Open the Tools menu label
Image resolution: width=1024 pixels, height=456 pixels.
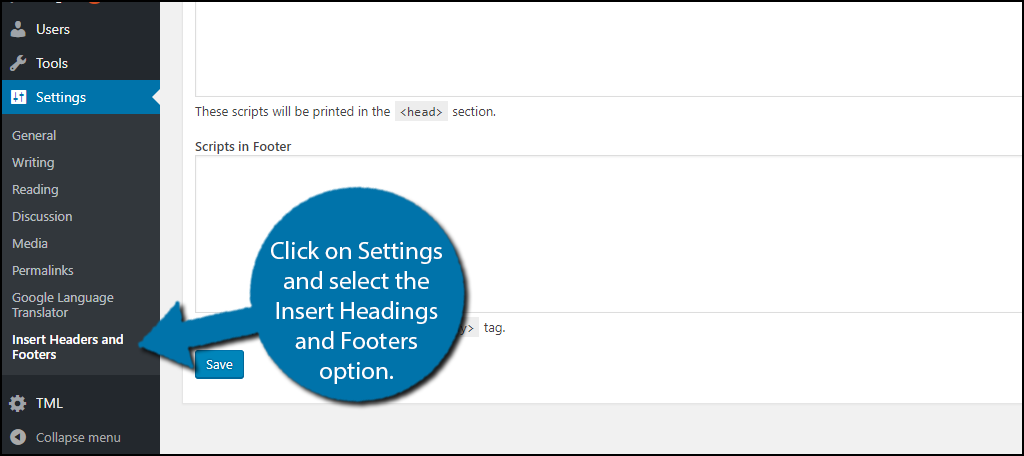[52, 63]
